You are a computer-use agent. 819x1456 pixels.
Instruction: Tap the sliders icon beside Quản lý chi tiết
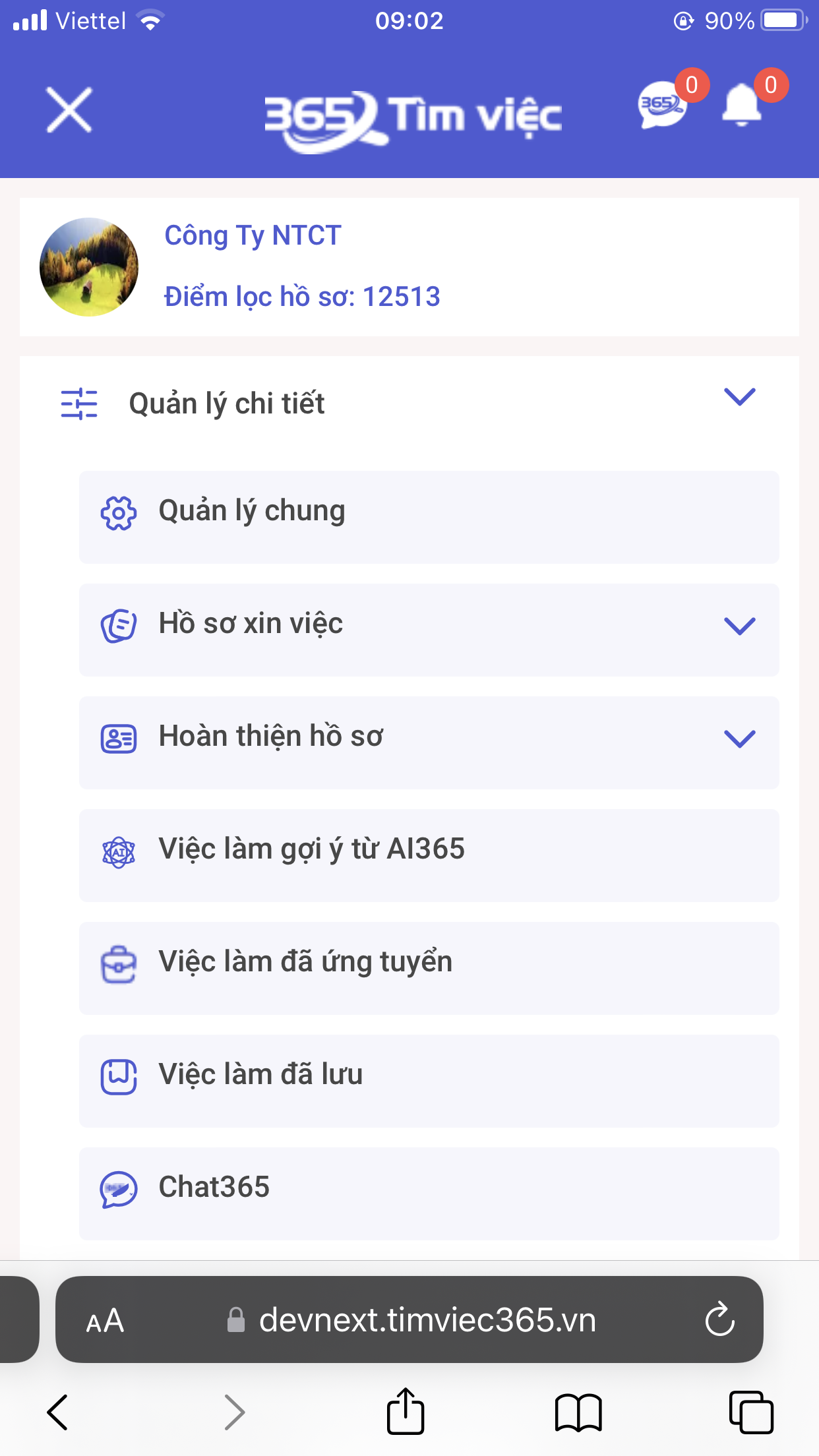(x=79, y=404)
